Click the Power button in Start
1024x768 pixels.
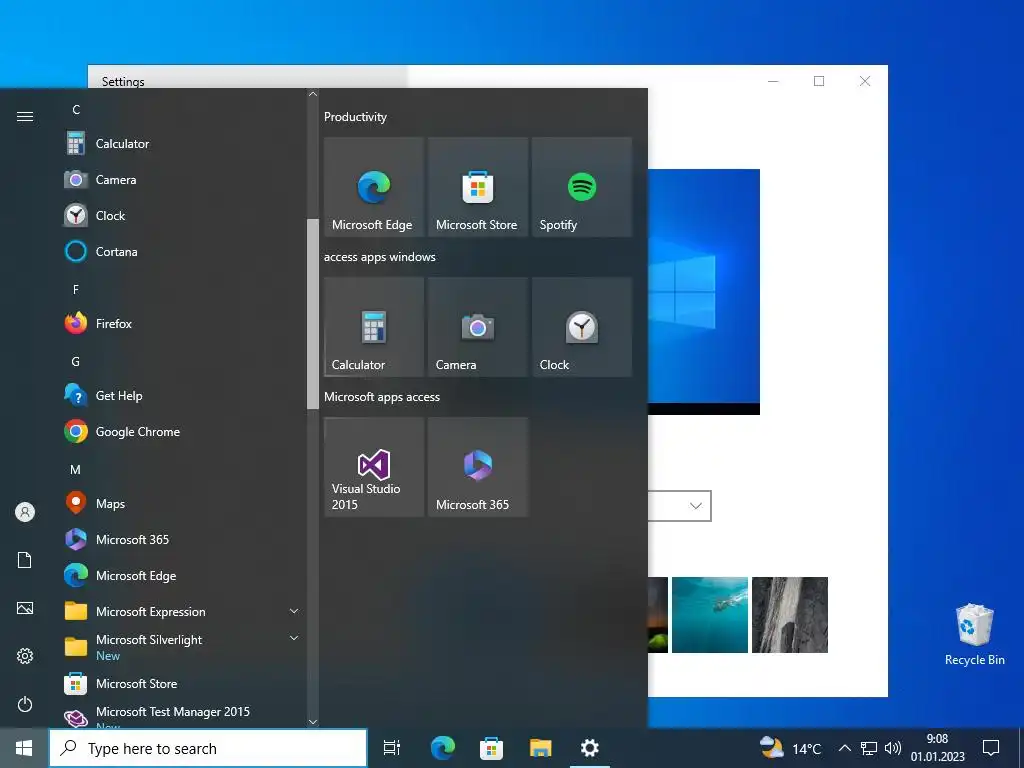pos(25,704)
